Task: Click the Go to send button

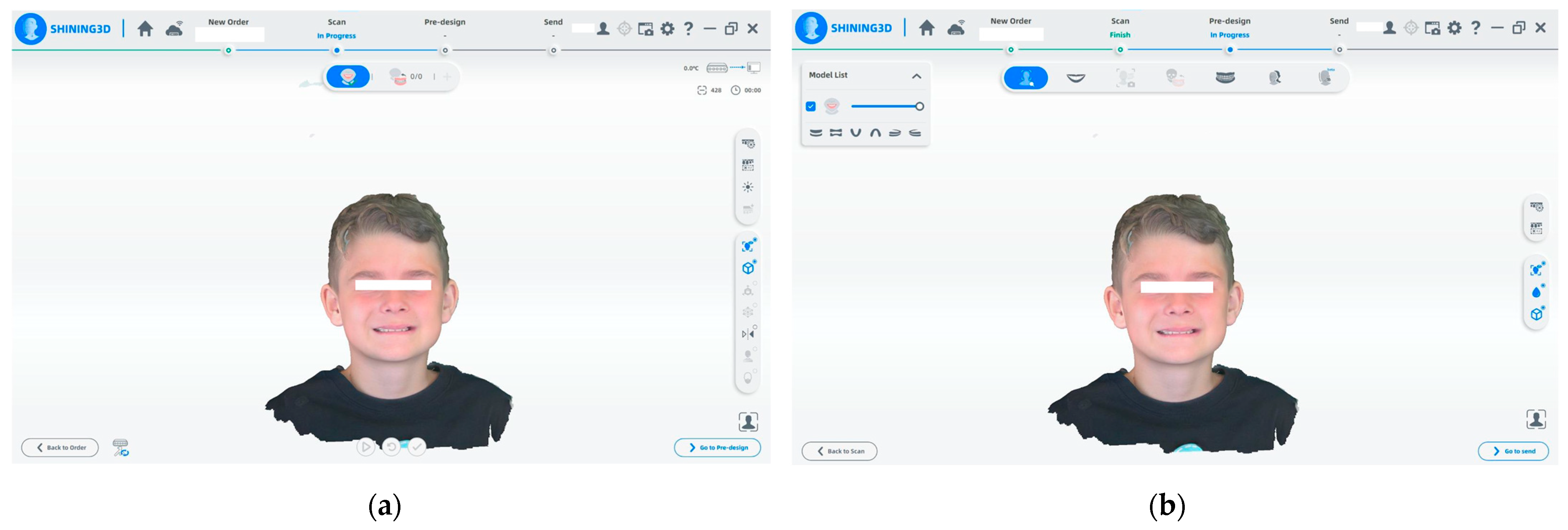Action: (x=1513, y=451)
